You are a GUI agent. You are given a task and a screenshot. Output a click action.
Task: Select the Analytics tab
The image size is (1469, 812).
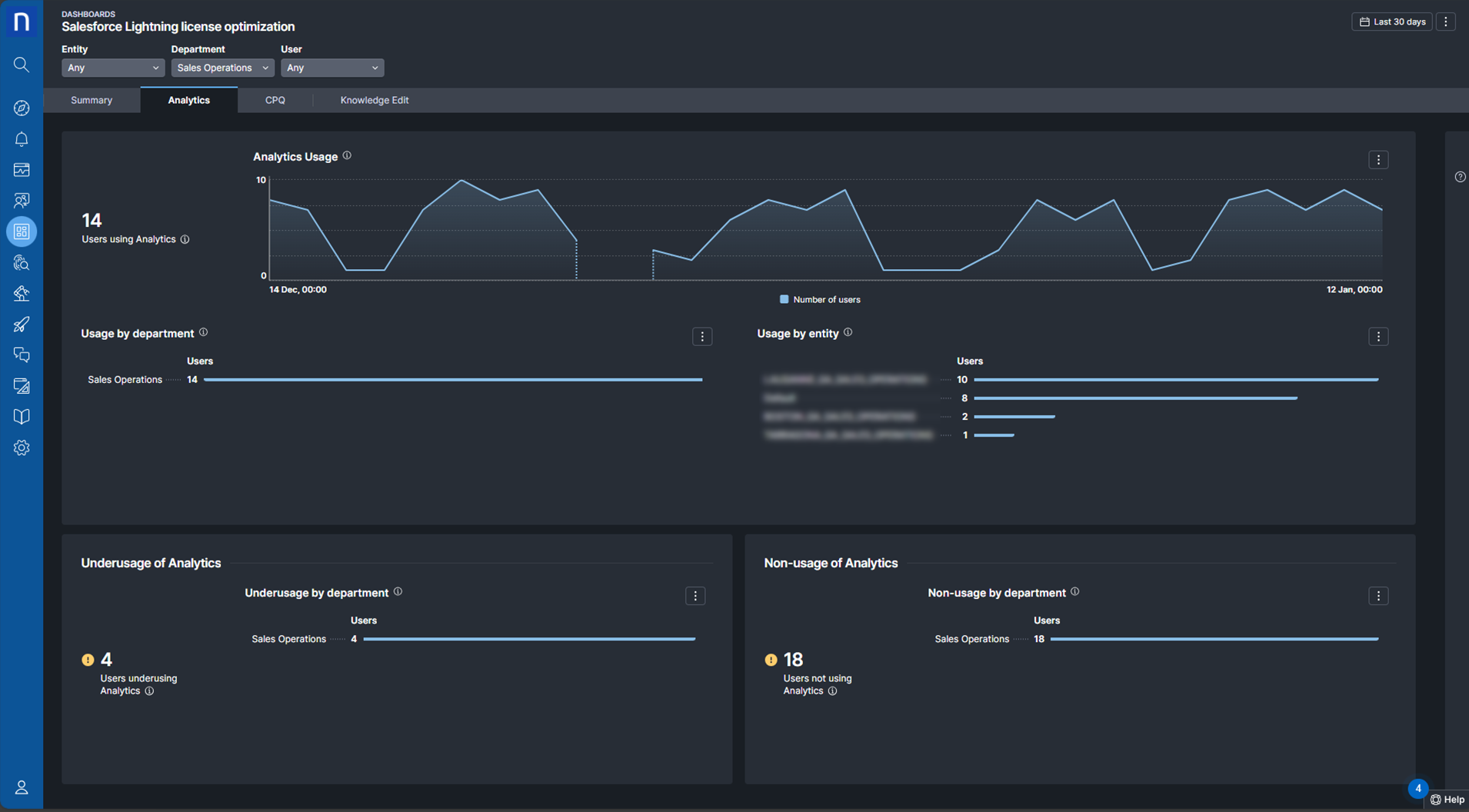tap(189, 100)
